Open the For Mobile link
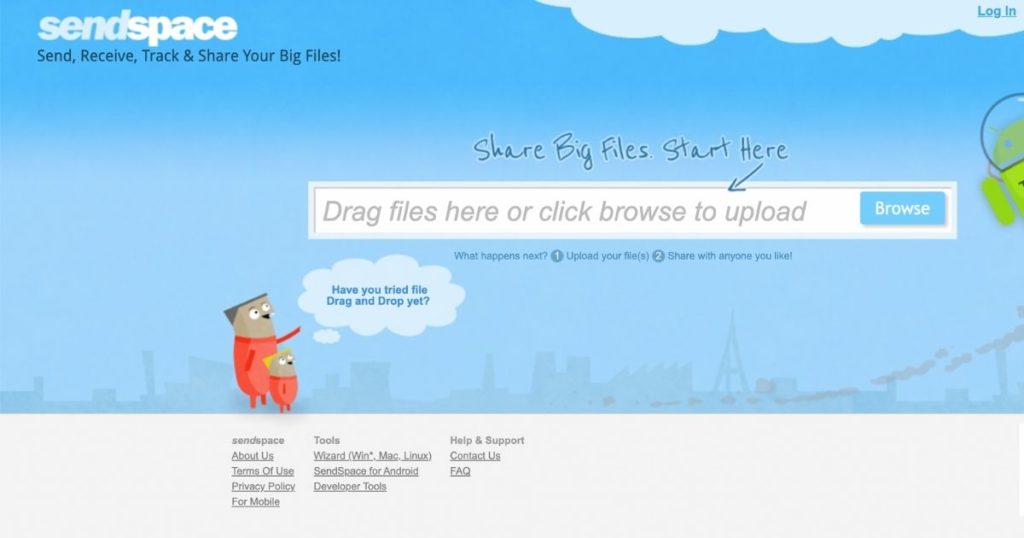The width and height of the screenshot is (1024, 538). pyautogui.click(x=255, y=501)
